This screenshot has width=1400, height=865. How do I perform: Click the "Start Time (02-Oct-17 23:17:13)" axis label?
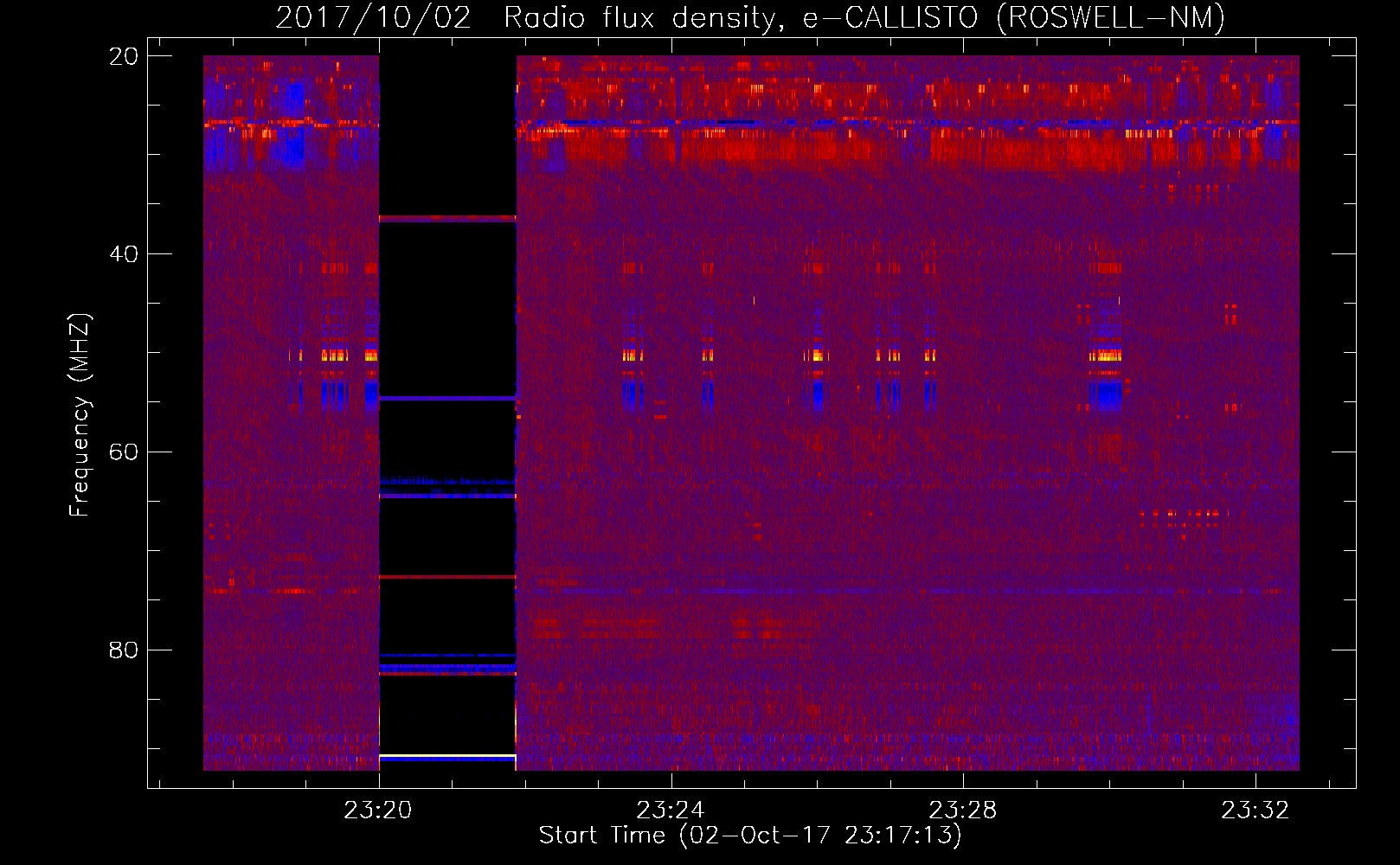tap(750, 836)
